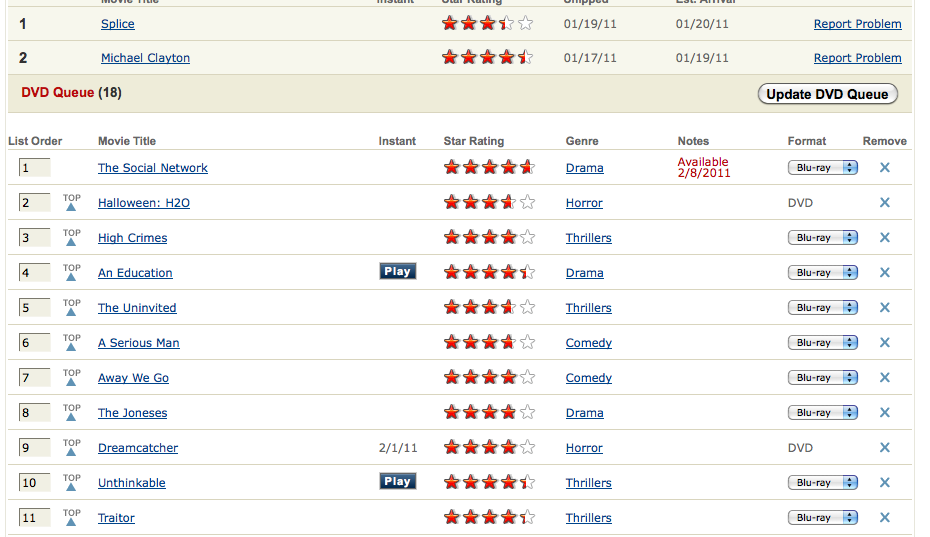Remove High Crimes with its X icon
930x537 pixels.
[x=884, y=238]
